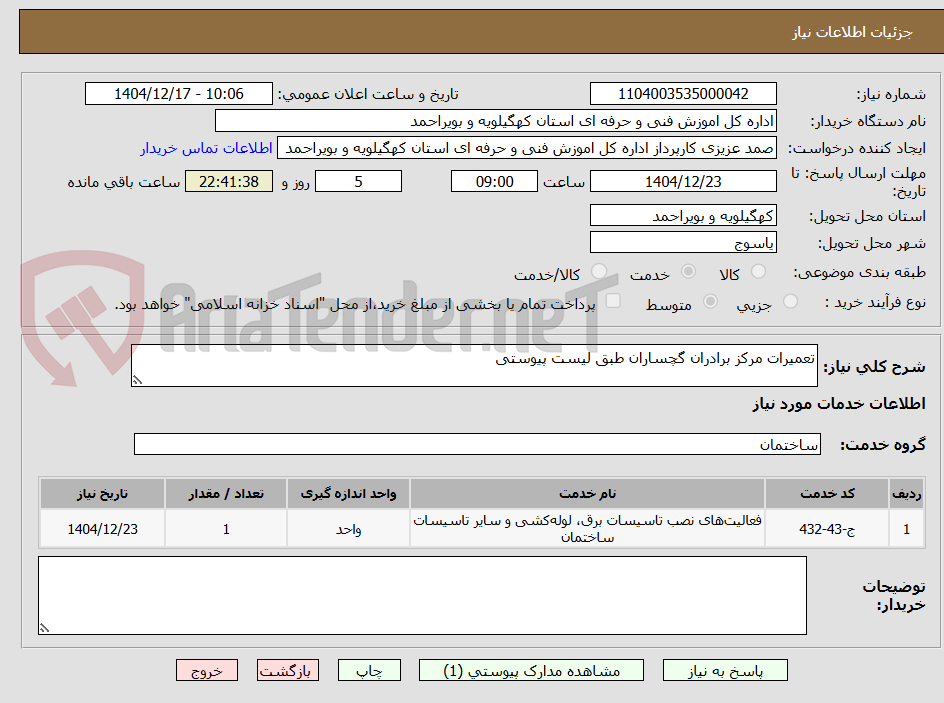Click the پاسخ به نیاز button
This screenshot has height=703, width=944.
pos(725,670)
